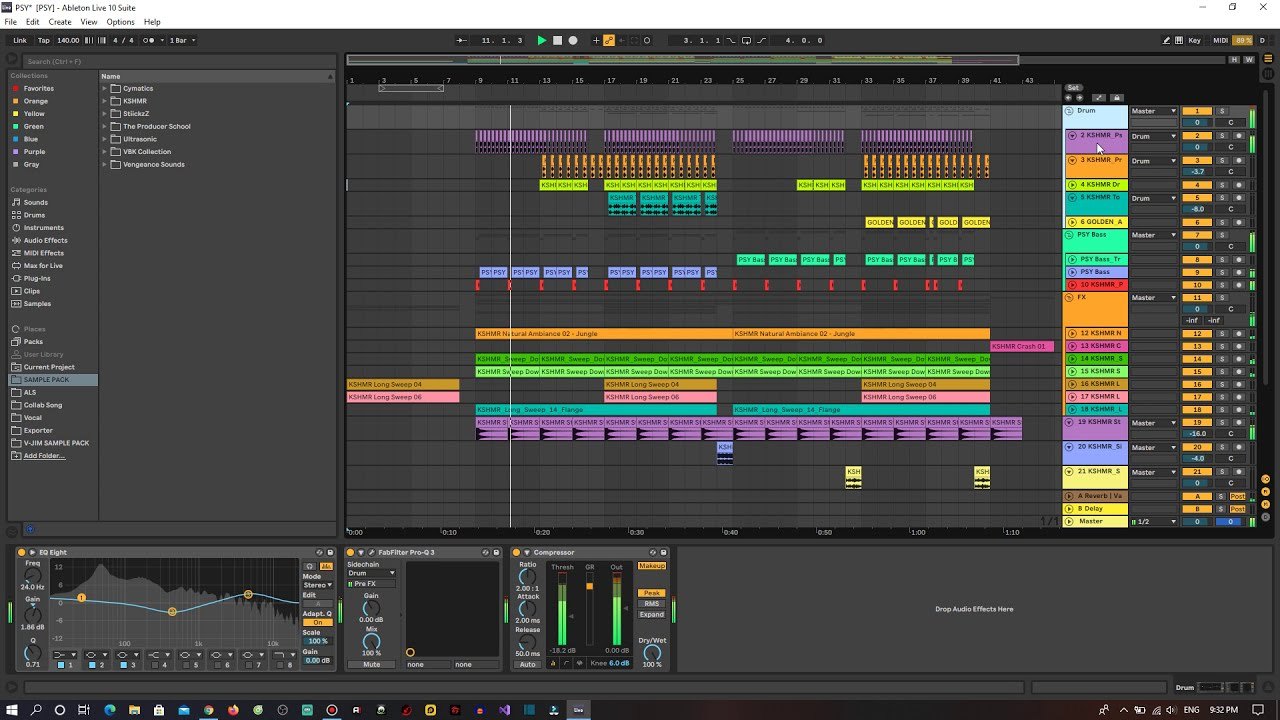This screenshot has height=720, width=1280.
Task: Open the quantization 1 Bar dropdown
Action: [182, 40]
